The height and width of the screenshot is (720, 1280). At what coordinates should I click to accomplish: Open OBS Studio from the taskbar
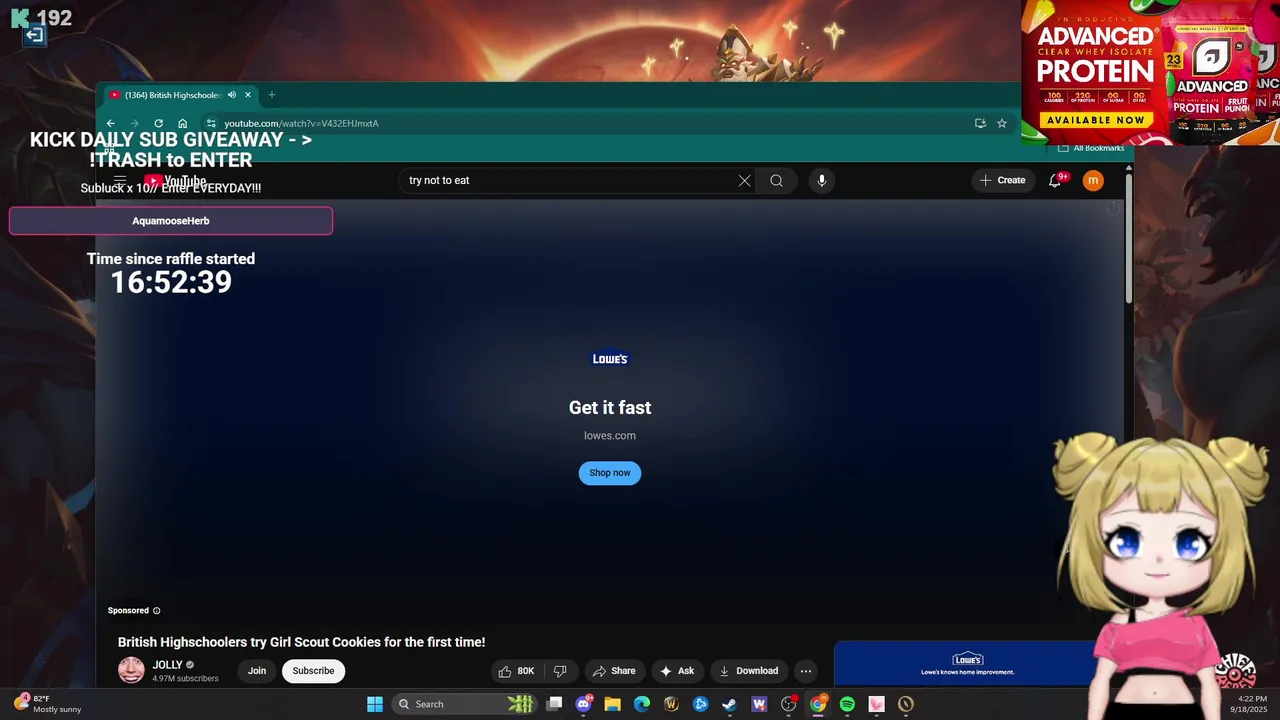pos(789,704)
